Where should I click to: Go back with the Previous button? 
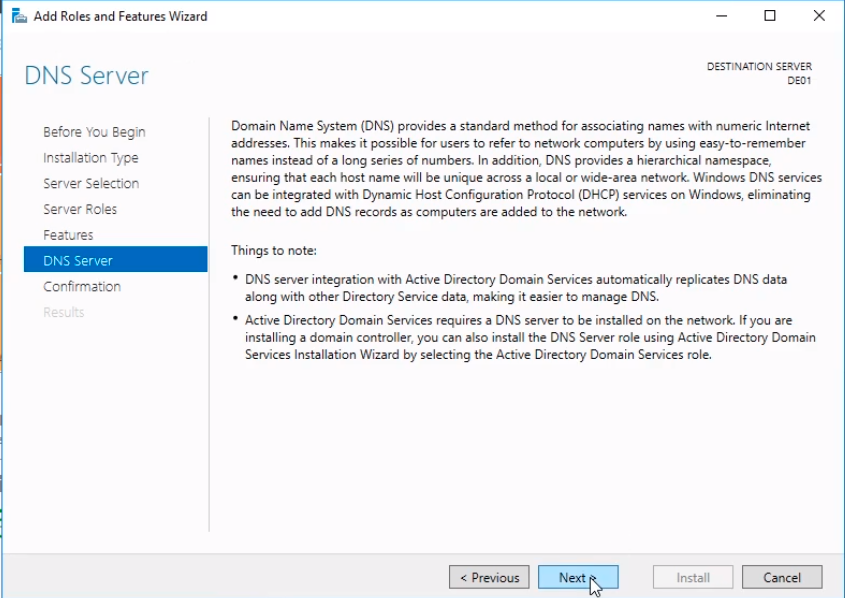pos(489,578)
